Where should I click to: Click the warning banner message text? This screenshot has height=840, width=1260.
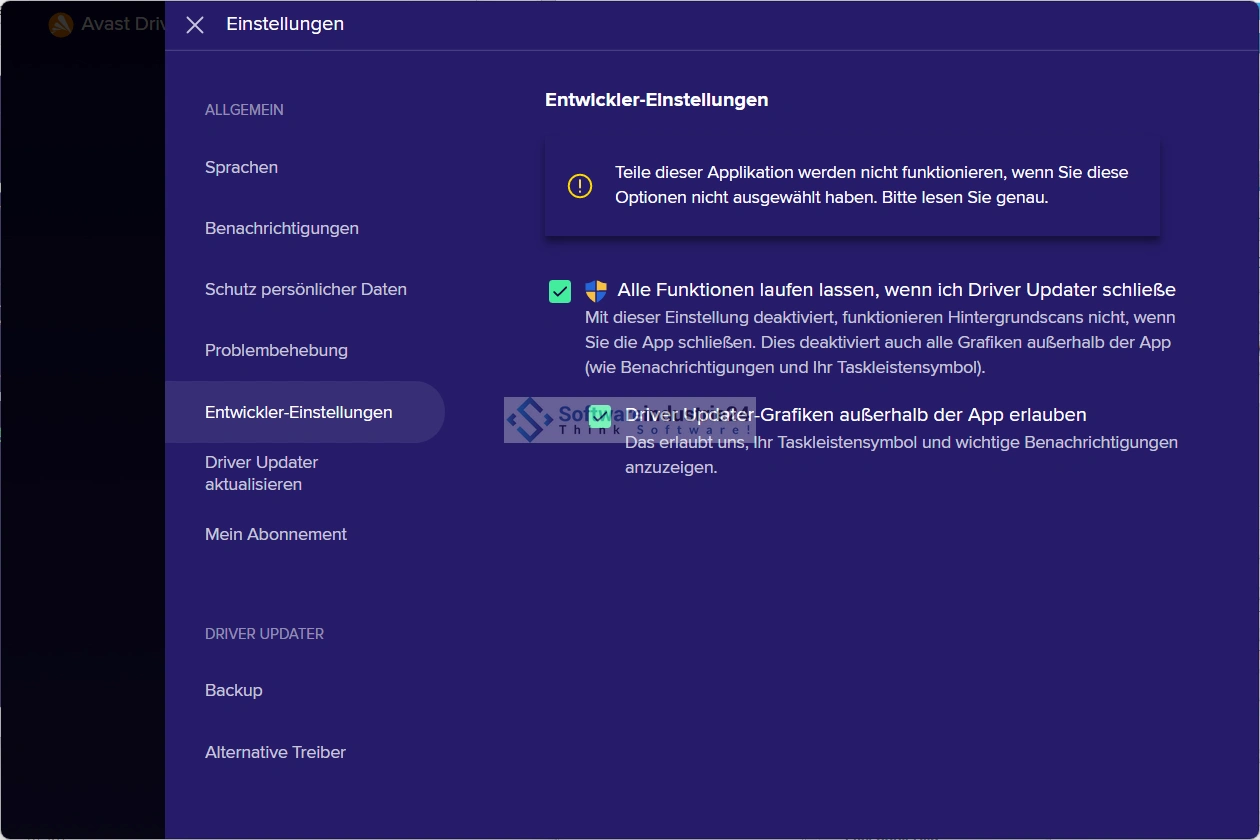[x=870, y=185]
